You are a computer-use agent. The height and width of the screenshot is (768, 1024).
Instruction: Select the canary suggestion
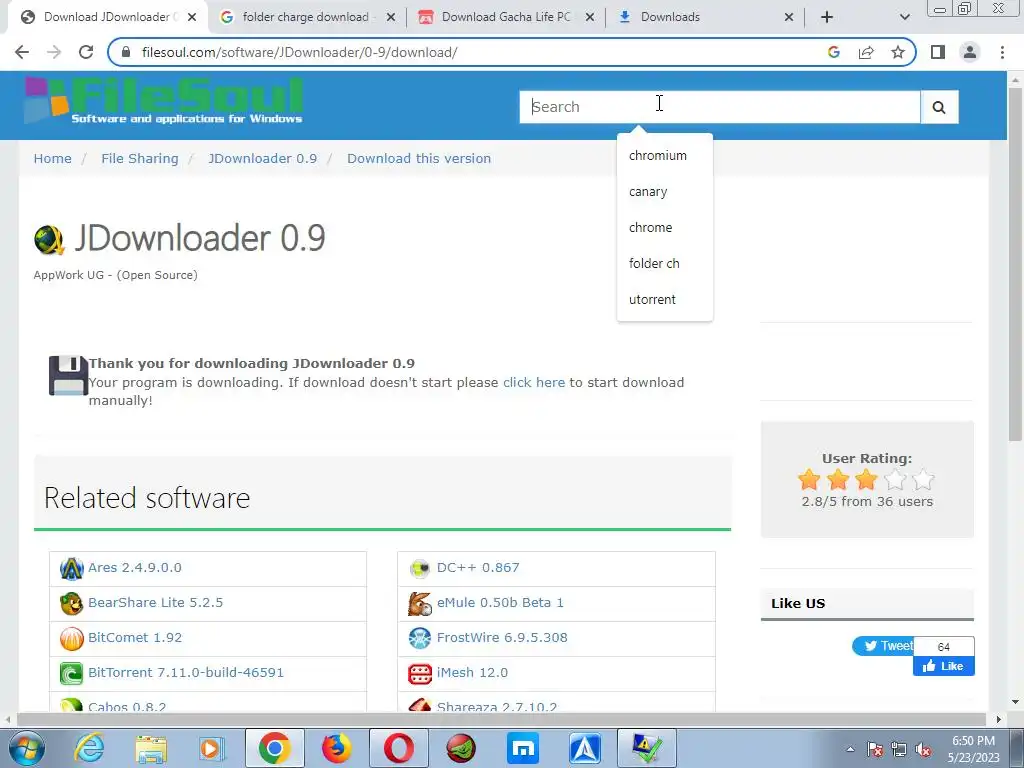coord(664,191)
